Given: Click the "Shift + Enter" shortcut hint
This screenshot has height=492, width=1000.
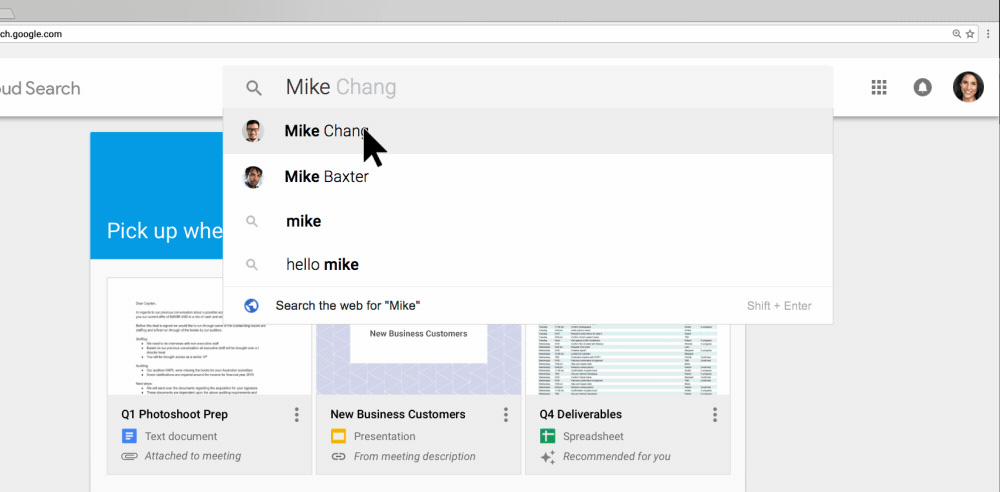Looking at the screenshot, I should coord(779,306).
